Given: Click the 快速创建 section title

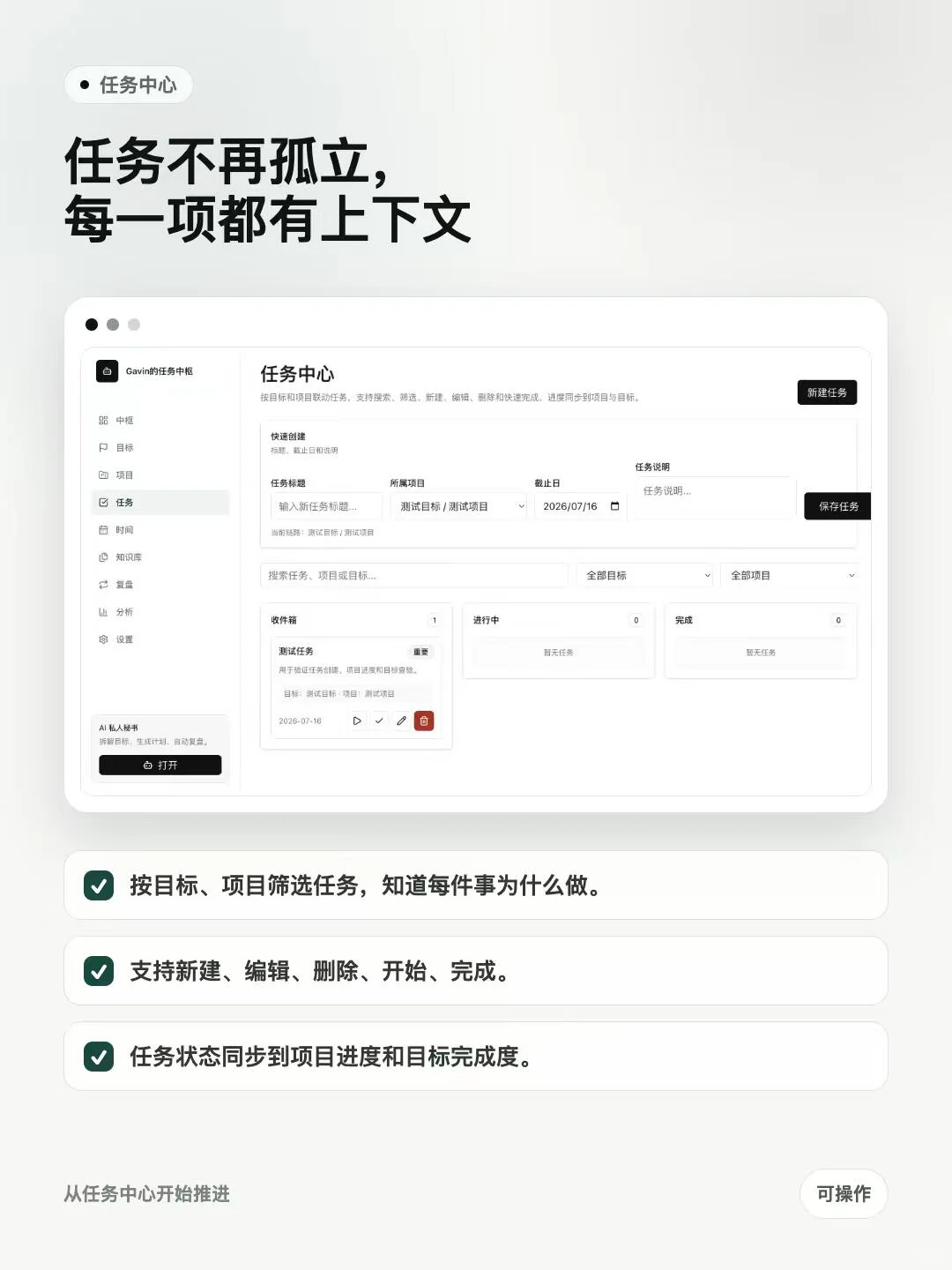Looking at the screenshot, I should 288,437.
